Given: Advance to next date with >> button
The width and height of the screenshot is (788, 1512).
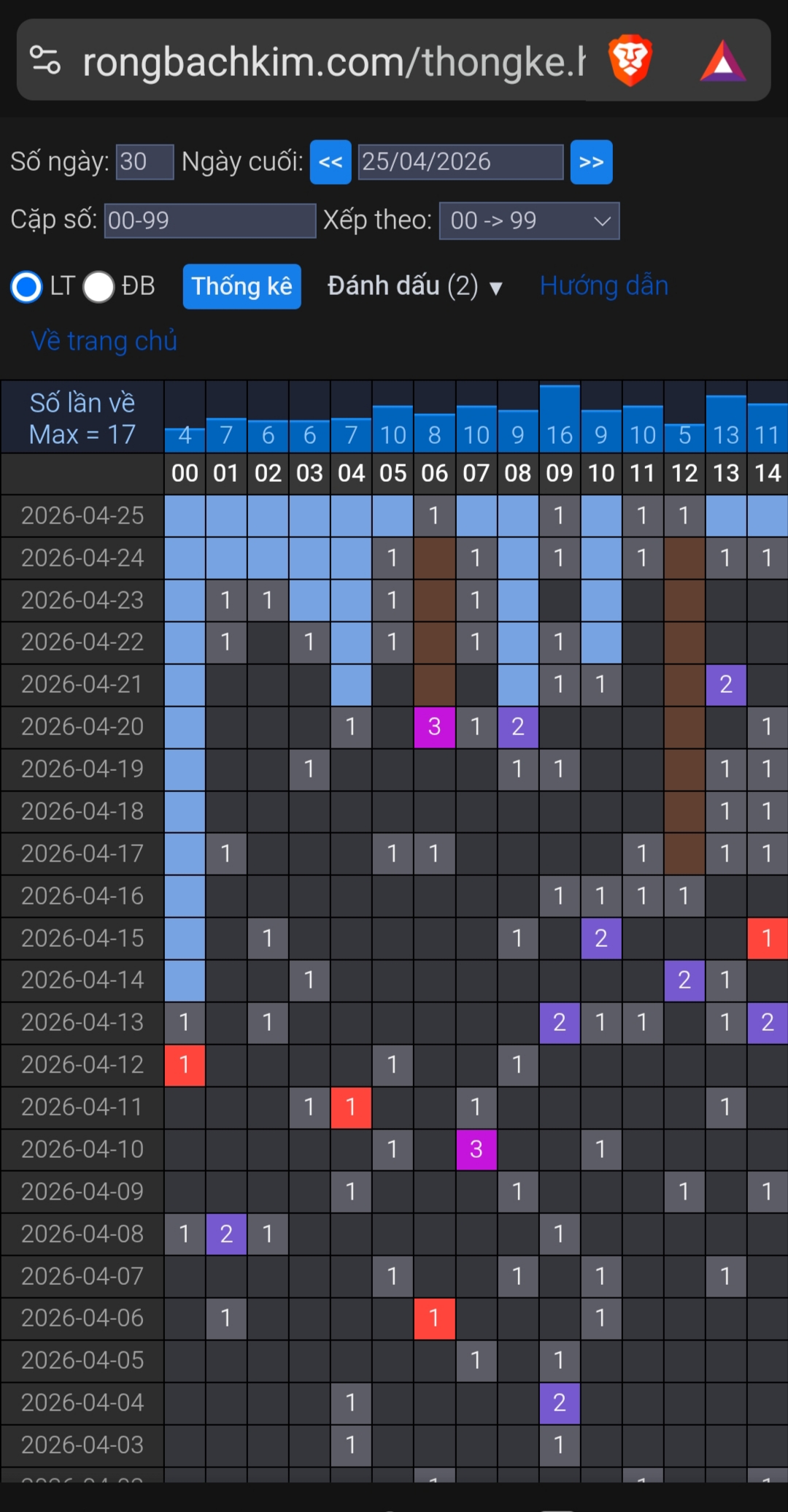Looking at the screenshot, I should pyautogui.click(x=591, y=162).
